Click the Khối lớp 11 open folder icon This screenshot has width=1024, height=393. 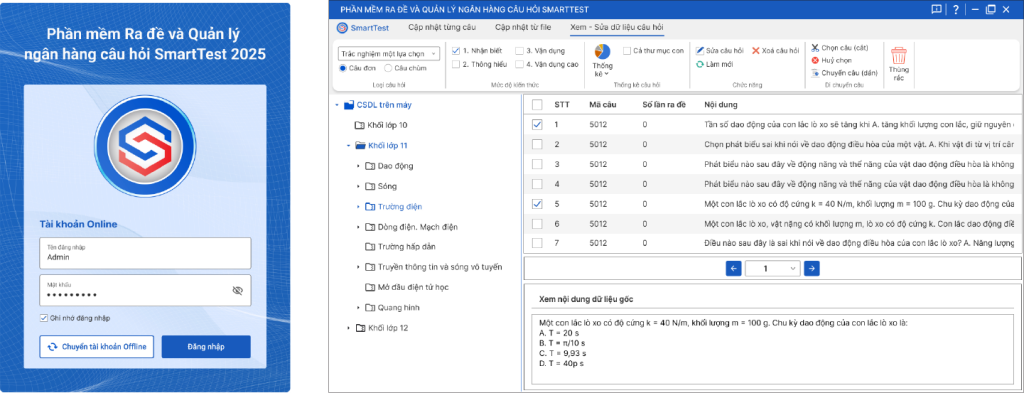tap(359, 146)
